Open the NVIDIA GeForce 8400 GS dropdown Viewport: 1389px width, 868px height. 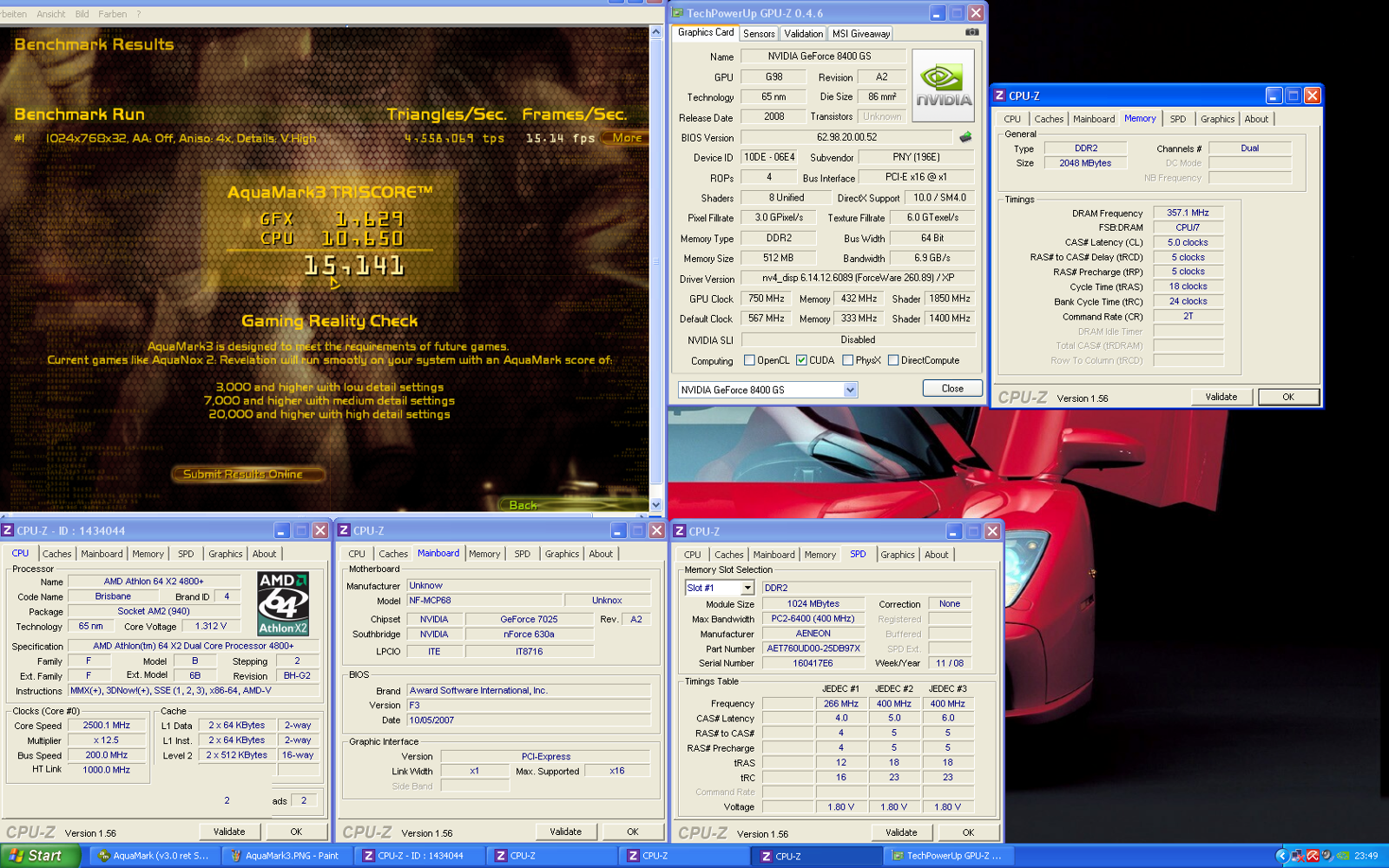pyautogui.click(x=851, y=390)
